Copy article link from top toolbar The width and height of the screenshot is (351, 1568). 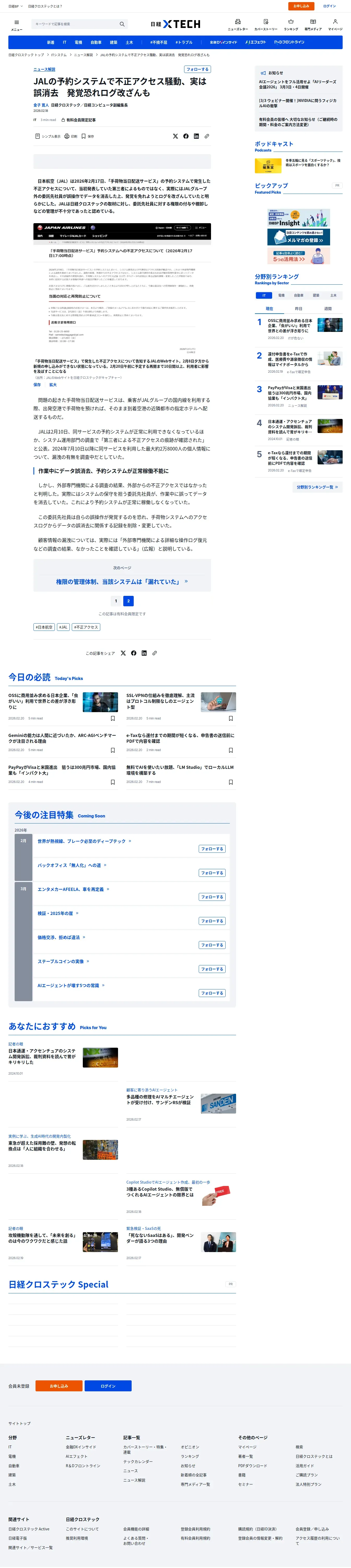pos(206,136)
